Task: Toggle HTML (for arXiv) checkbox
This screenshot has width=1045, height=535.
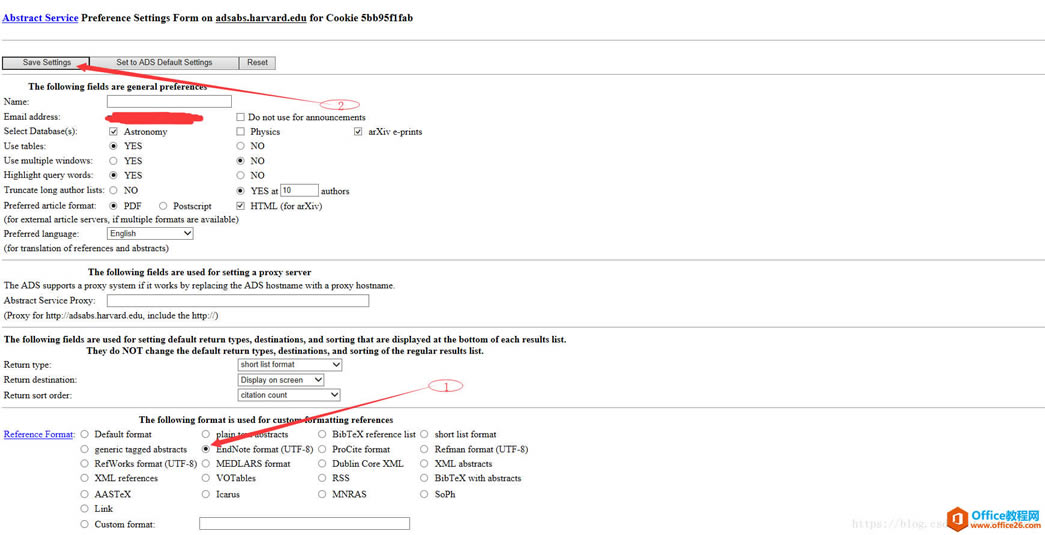Action: click(241, 206)
